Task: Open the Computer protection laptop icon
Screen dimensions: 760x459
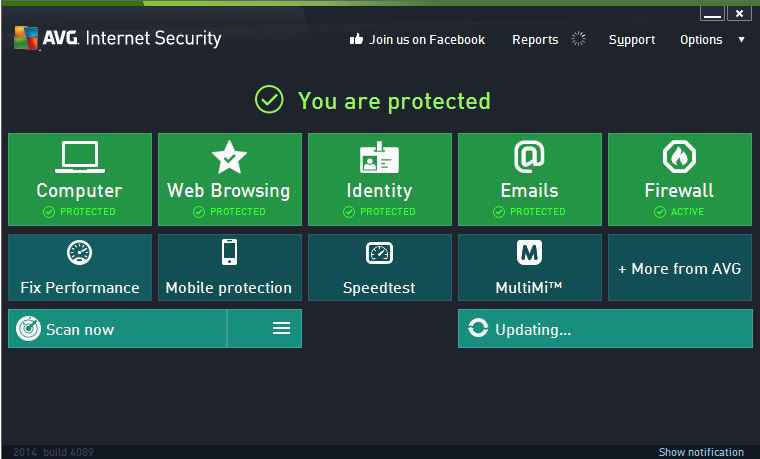Action: pos(79,157)
